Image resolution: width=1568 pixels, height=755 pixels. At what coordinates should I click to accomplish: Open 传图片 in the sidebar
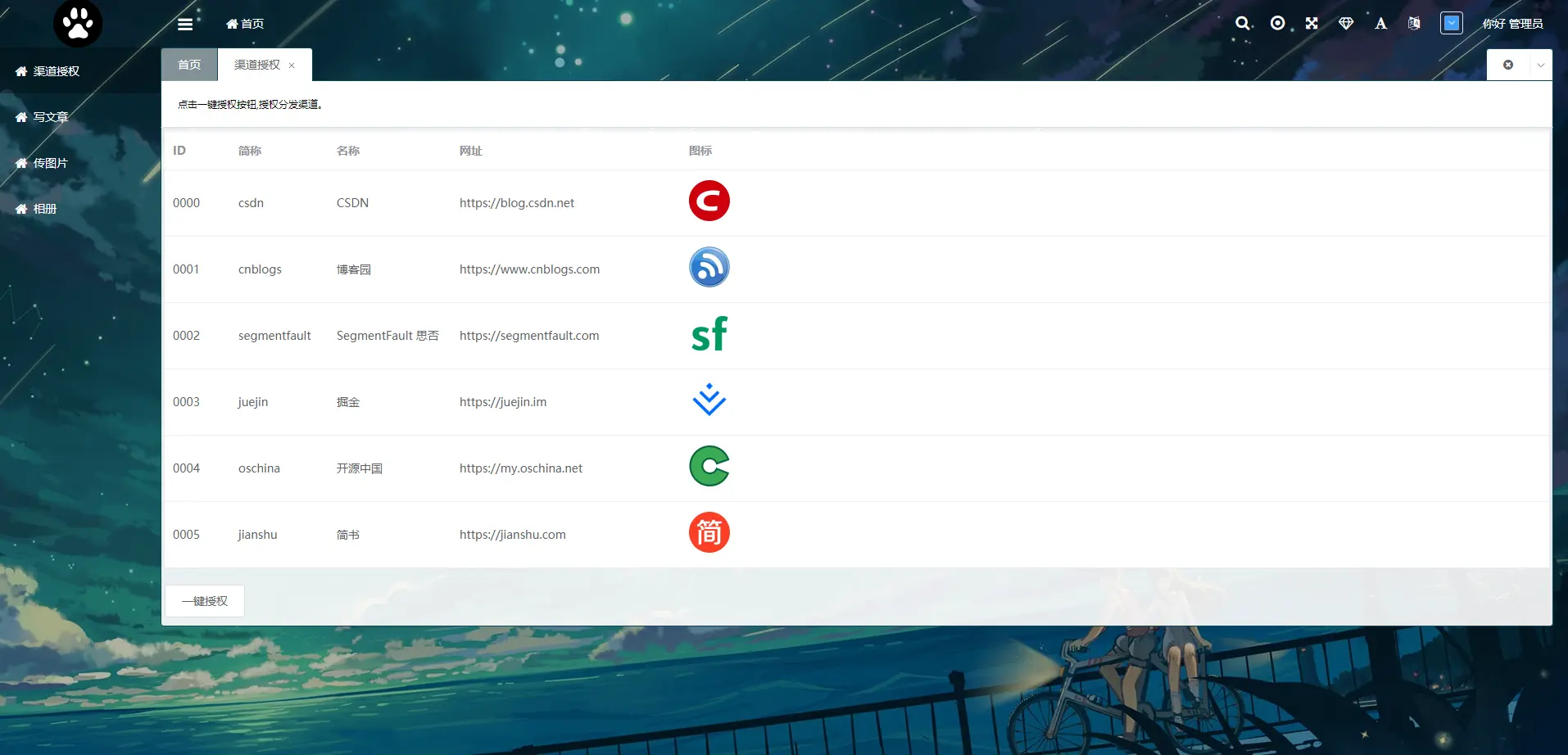pos(80,163)
